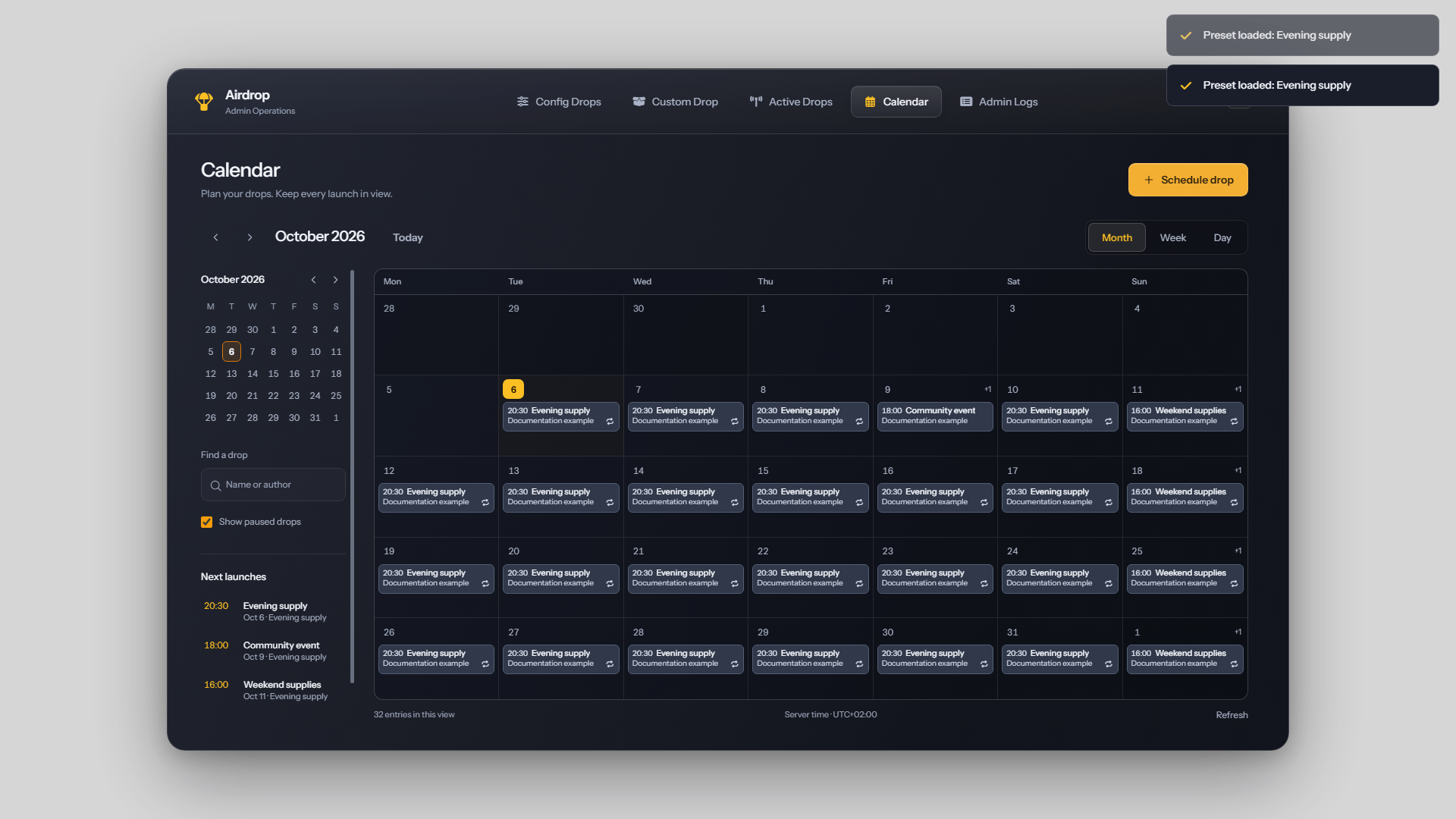Click the Schedule drop button
The image size is (1456, 819).
pyautogui.click(x=1188, y=180)
